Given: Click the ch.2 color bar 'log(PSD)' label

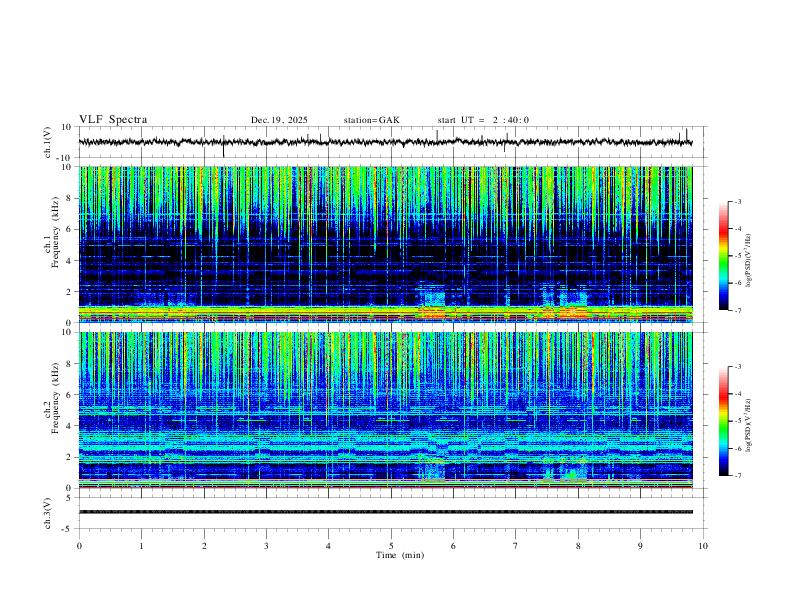Looking at the screenshot, I should [x=749, y=426].
